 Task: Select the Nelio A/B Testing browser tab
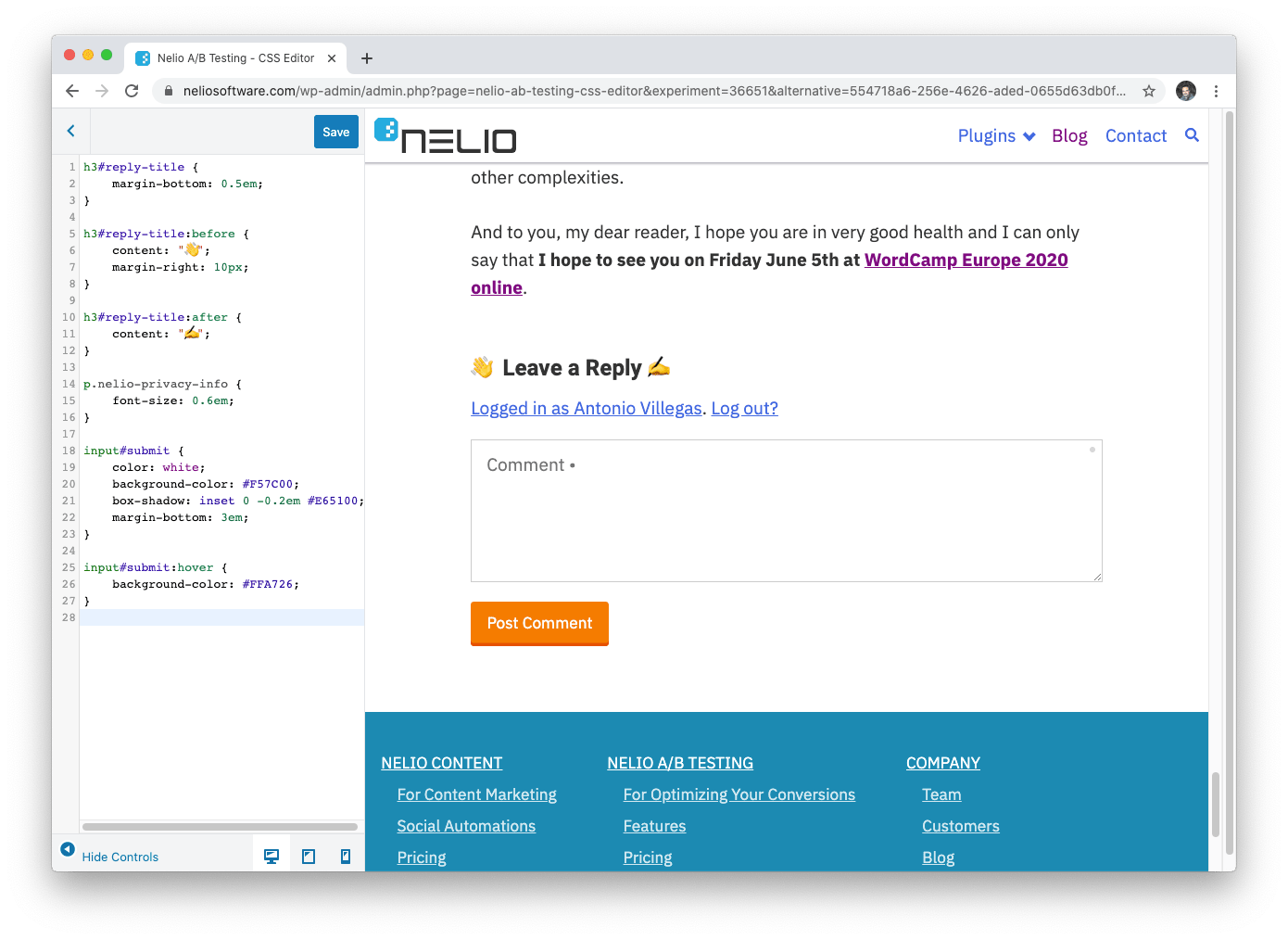click(x=230, y=57)
